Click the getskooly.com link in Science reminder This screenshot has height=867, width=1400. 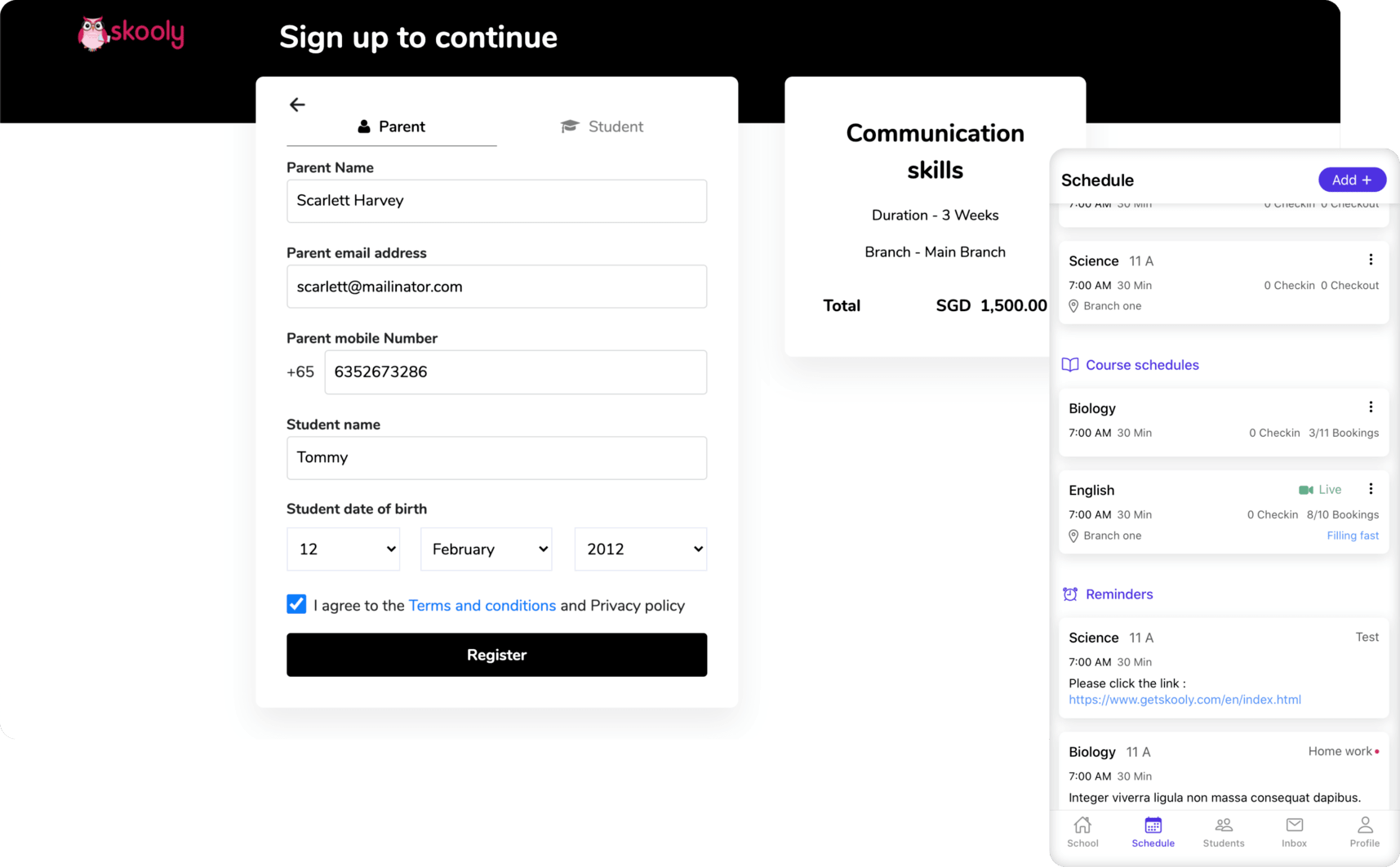tap(1185, 700)
